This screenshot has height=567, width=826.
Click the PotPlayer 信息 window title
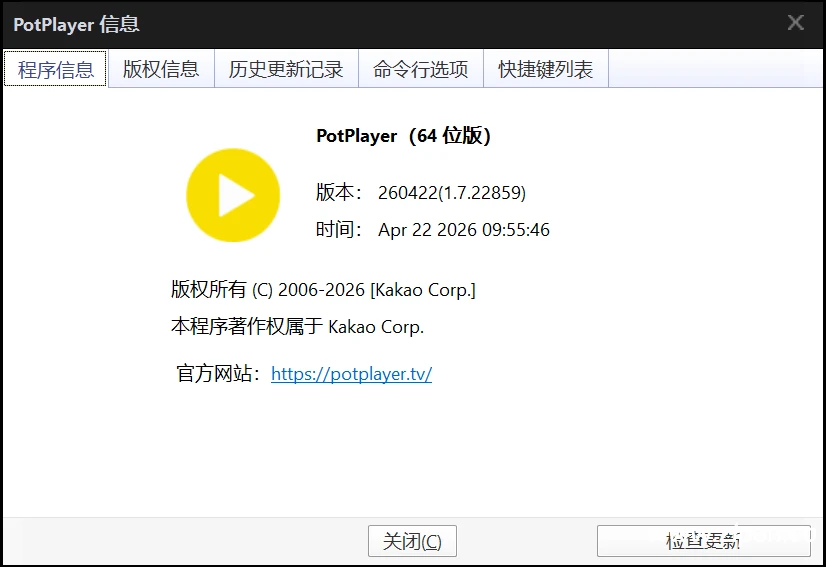pyautogui.click(x=76, y=24)
